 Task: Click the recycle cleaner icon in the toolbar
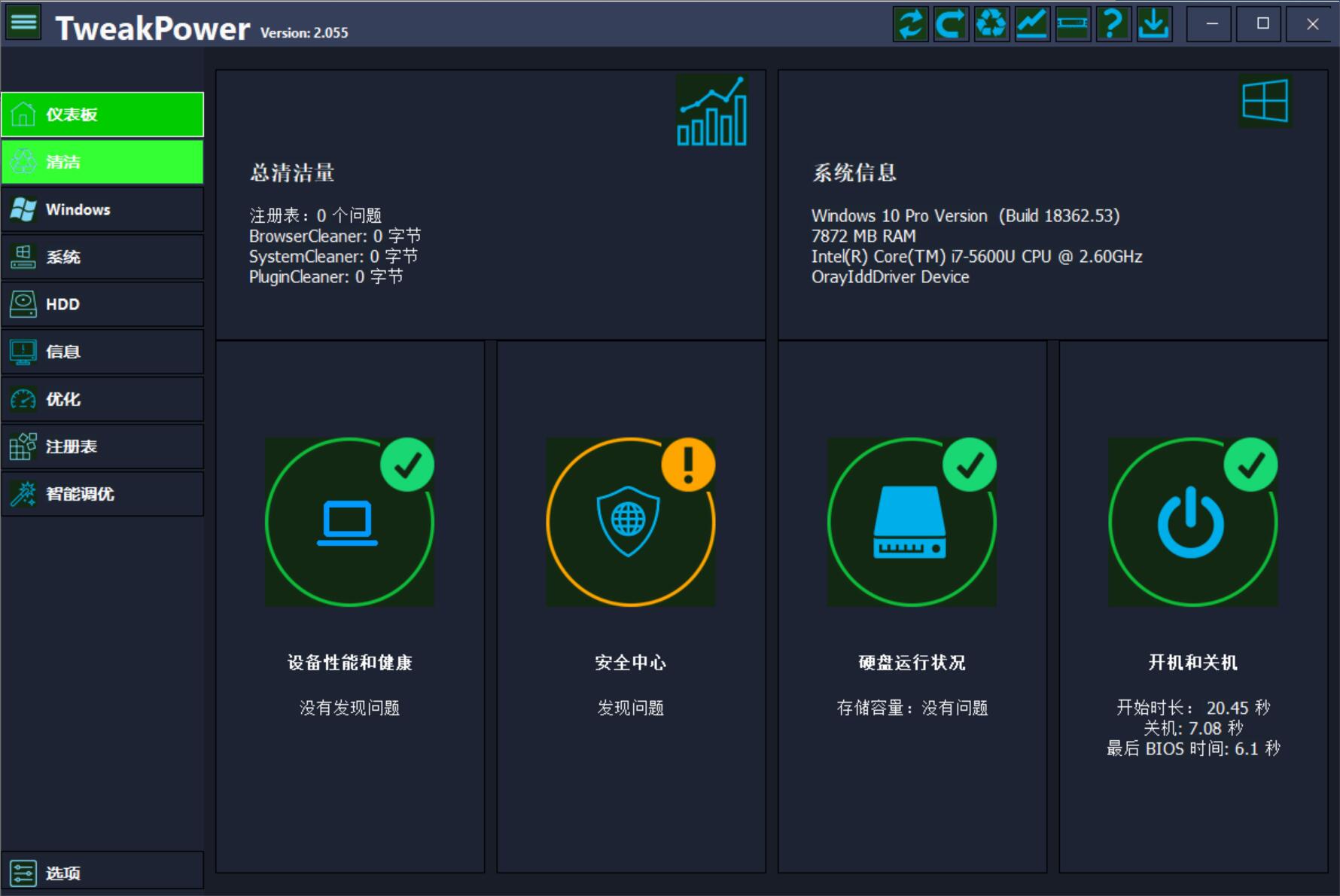click(991, 23)
